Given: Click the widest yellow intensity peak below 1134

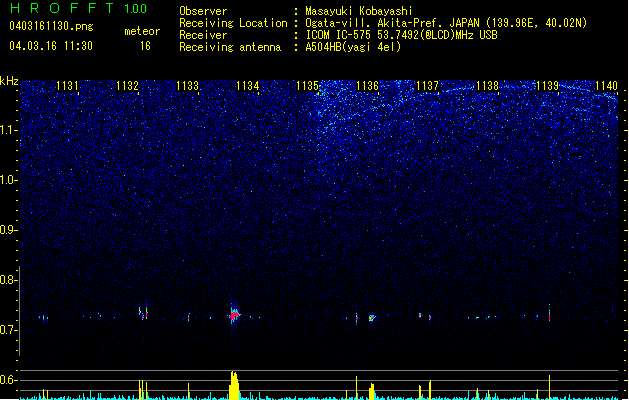Looking at the screenshot, I should [234, 385].
